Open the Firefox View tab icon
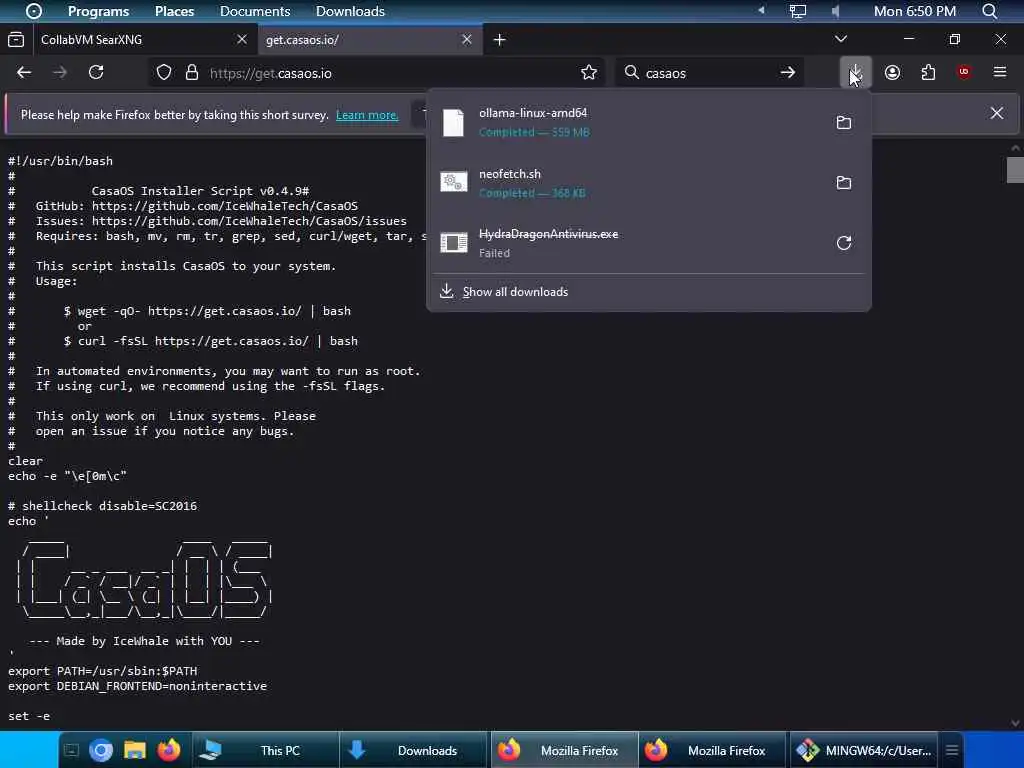 tap(16, 40)
